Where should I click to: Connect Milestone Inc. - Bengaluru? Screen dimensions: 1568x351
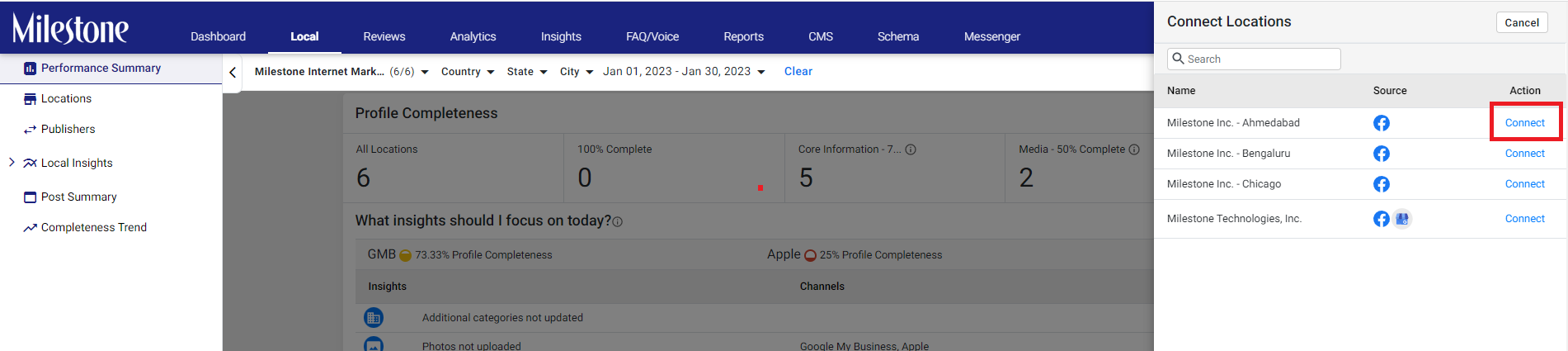tap(1524, 154)
